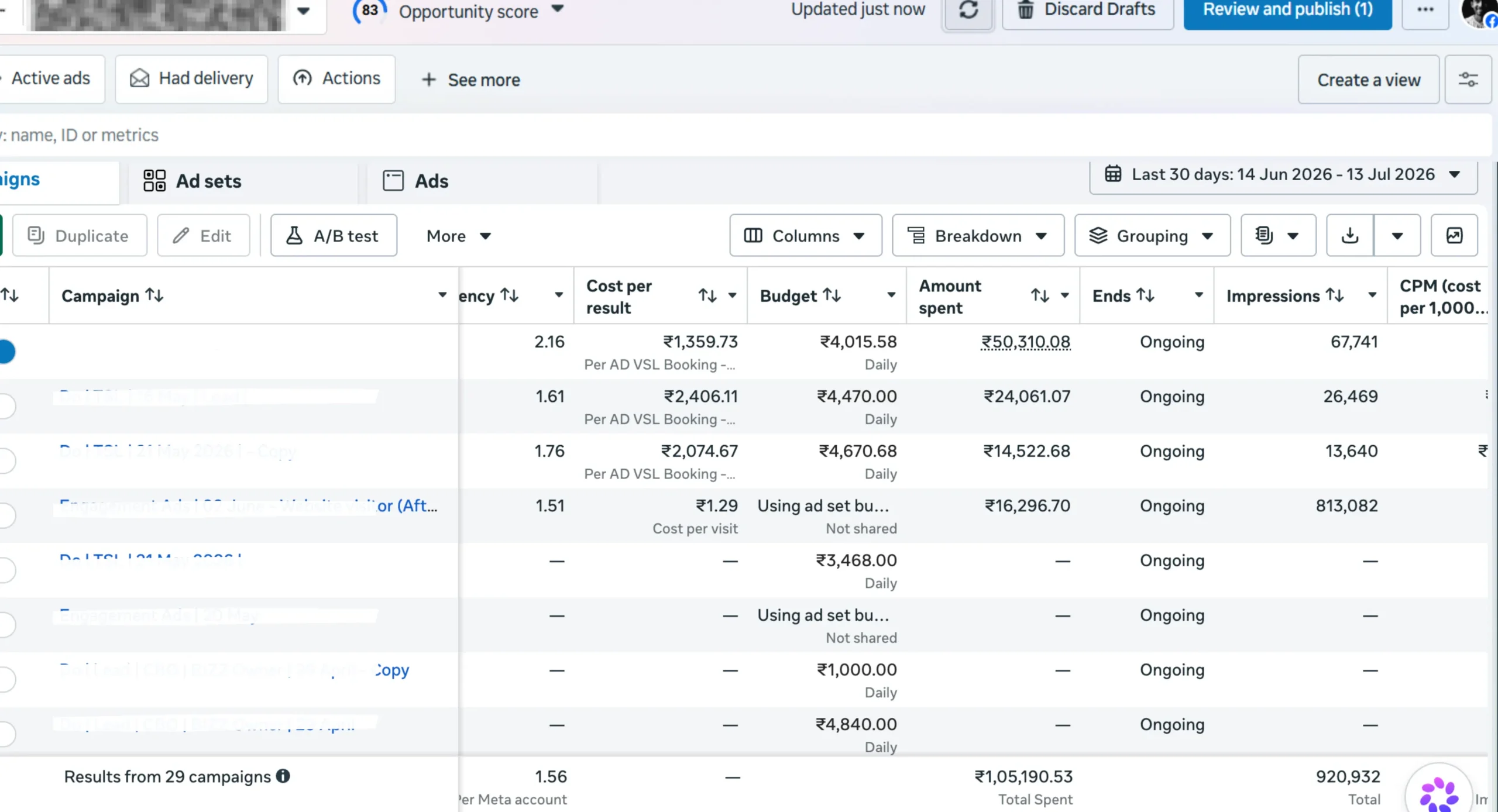Click the view settings sliders icon
Screen dimensions: 1498x812
[x=1468, y=80]
